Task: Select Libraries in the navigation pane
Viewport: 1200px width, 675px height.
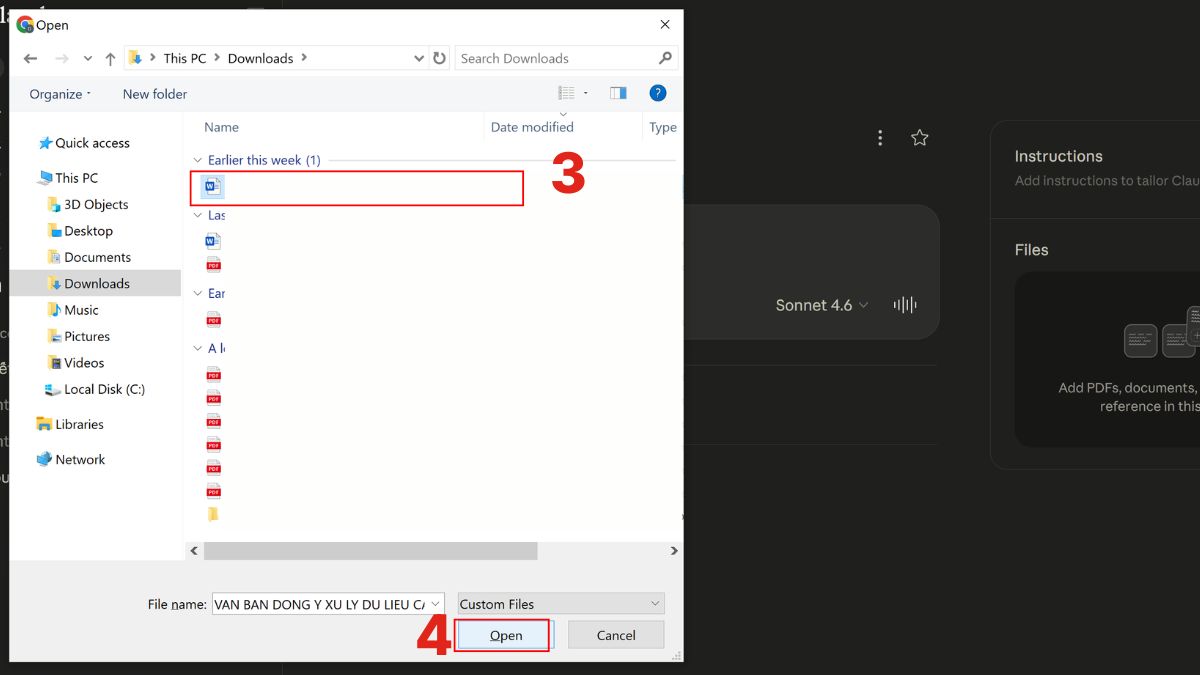Action: tap(79, 424)
